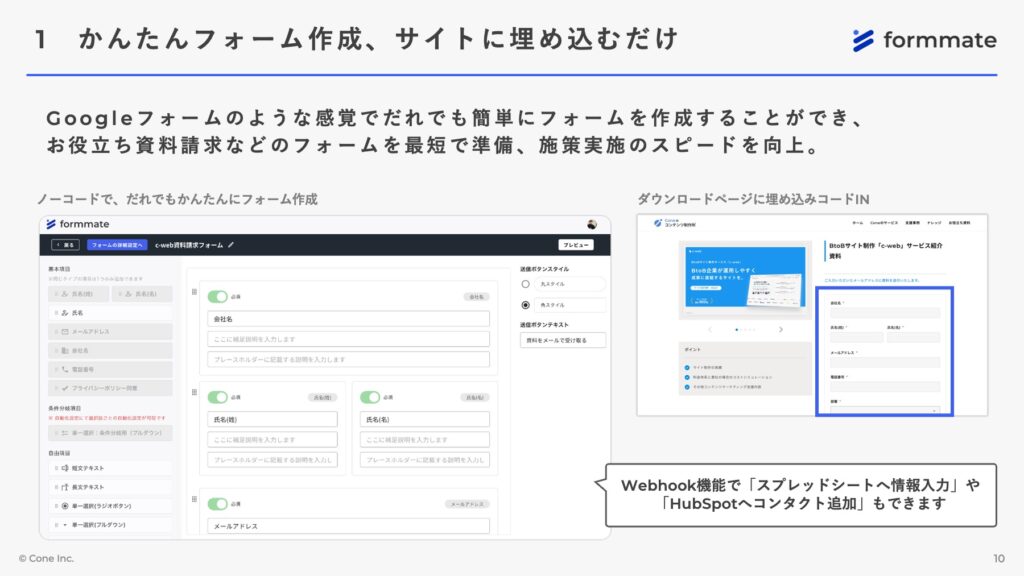Click the 氏名(姓) label input field
Viewport: 1024px width, 576px height.
pos(272,419)
